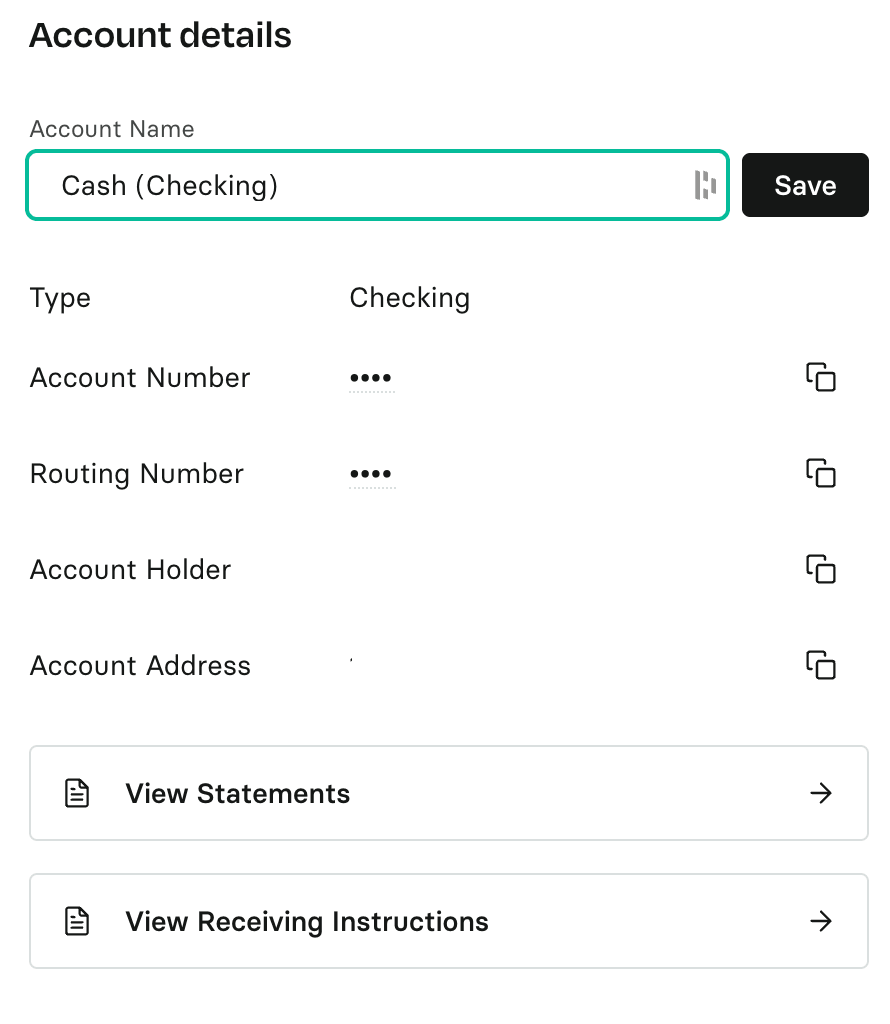
Task: Focus the Account Name text field
Action: click(x=360, y=185)
